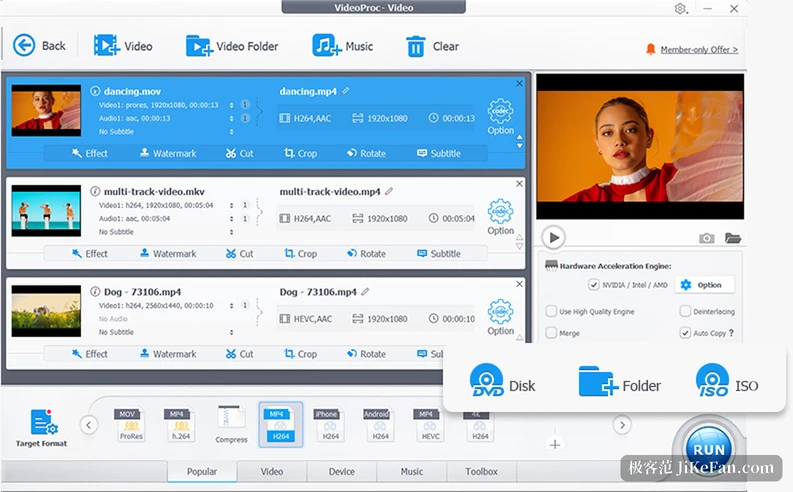Add Subtitle to dancing.mov
Screen dimensions: 793x492
click(438, 153)
